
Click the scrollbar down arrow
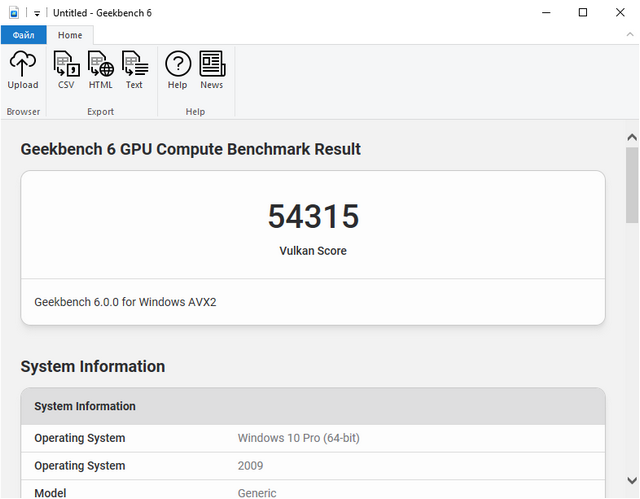click(x=631, y=481)
